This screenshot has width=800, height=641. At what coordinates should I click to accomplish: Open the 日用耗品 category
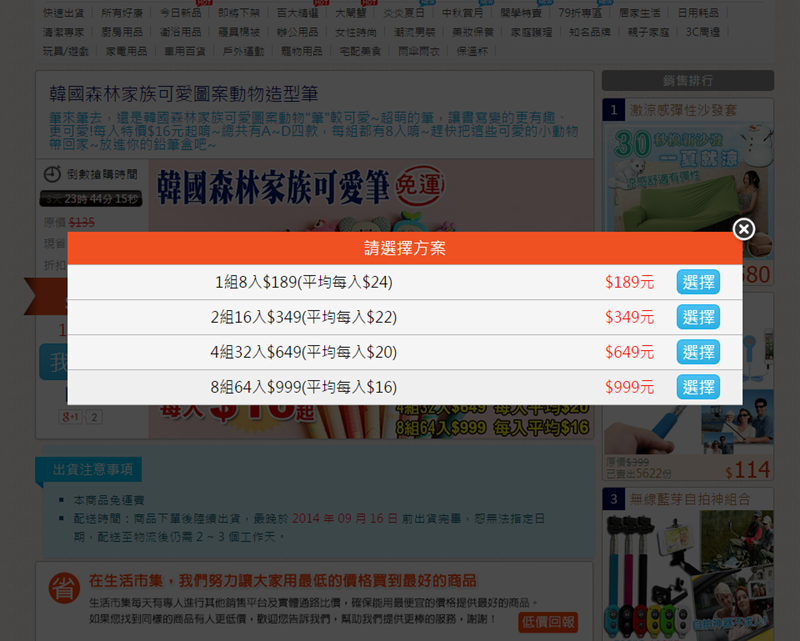click(698, 13)
